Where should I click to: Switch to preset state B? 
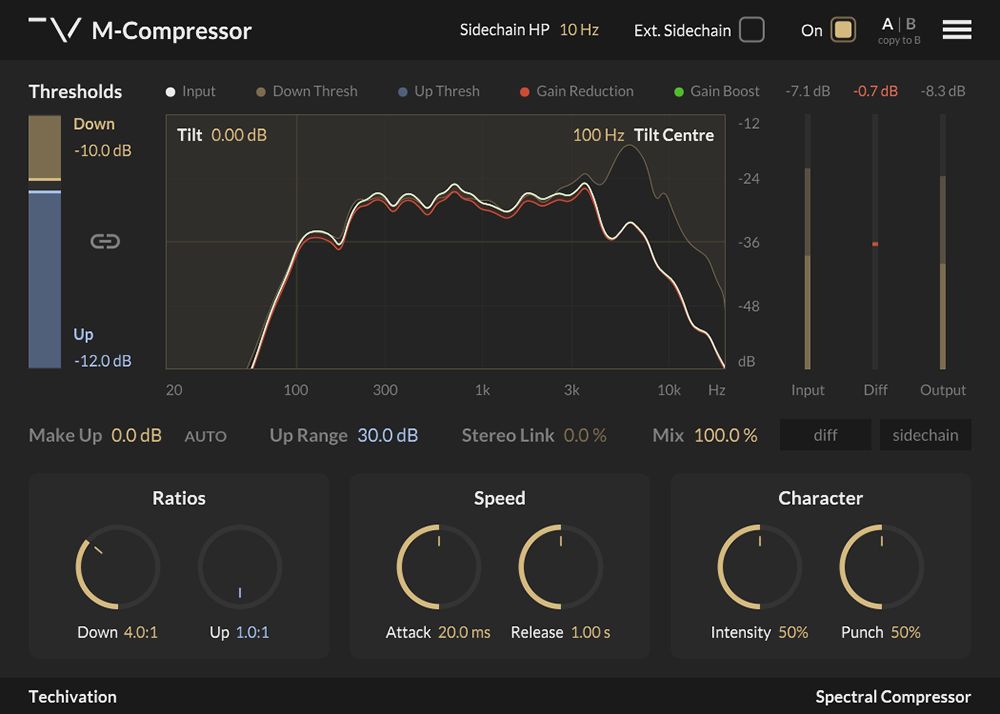(911, 24)
